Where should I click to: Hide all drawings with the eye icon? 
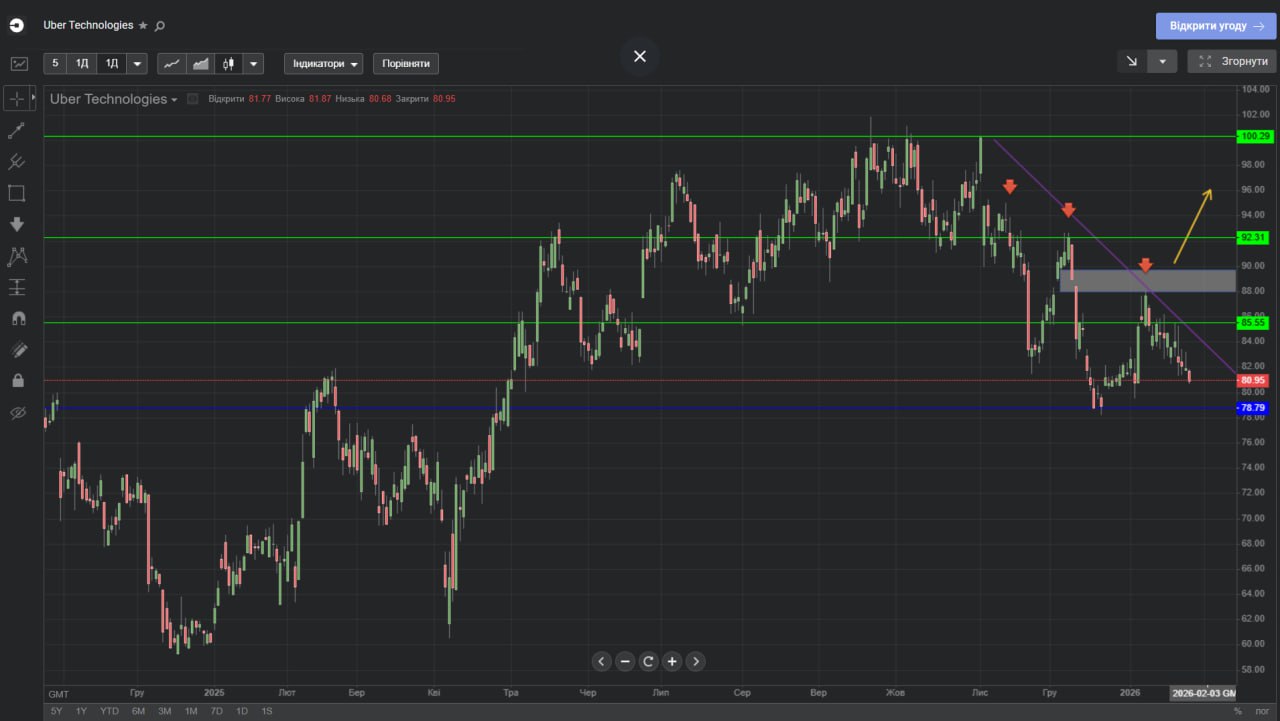[17, 412]
